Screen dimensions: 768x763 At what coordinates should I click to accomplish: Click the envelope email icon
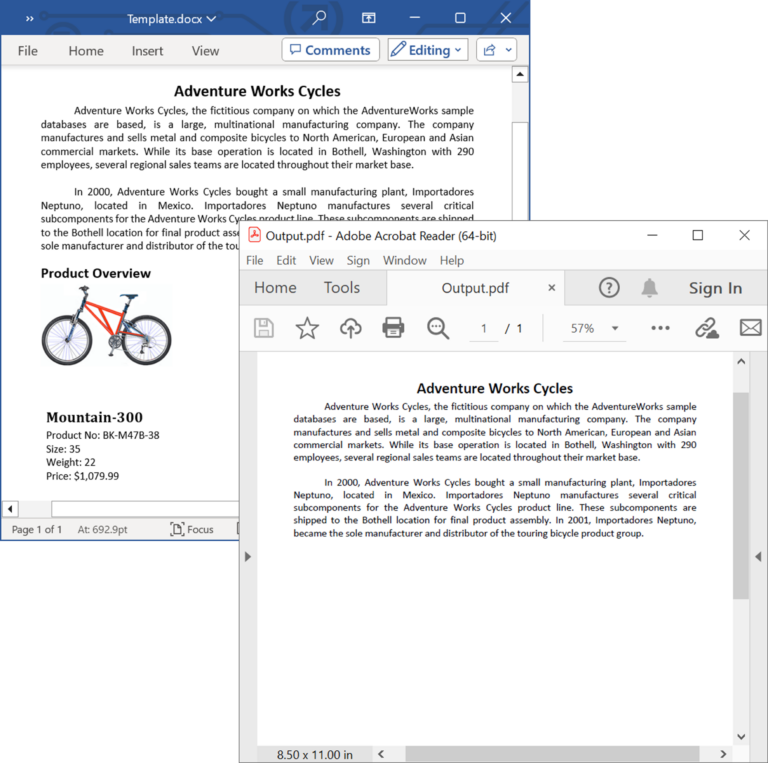coord(750,328)
